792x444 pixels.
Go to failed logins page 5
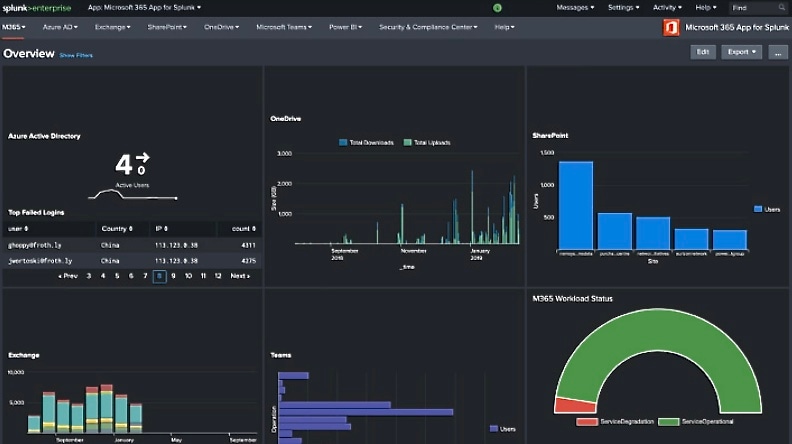tap(117, 276)
